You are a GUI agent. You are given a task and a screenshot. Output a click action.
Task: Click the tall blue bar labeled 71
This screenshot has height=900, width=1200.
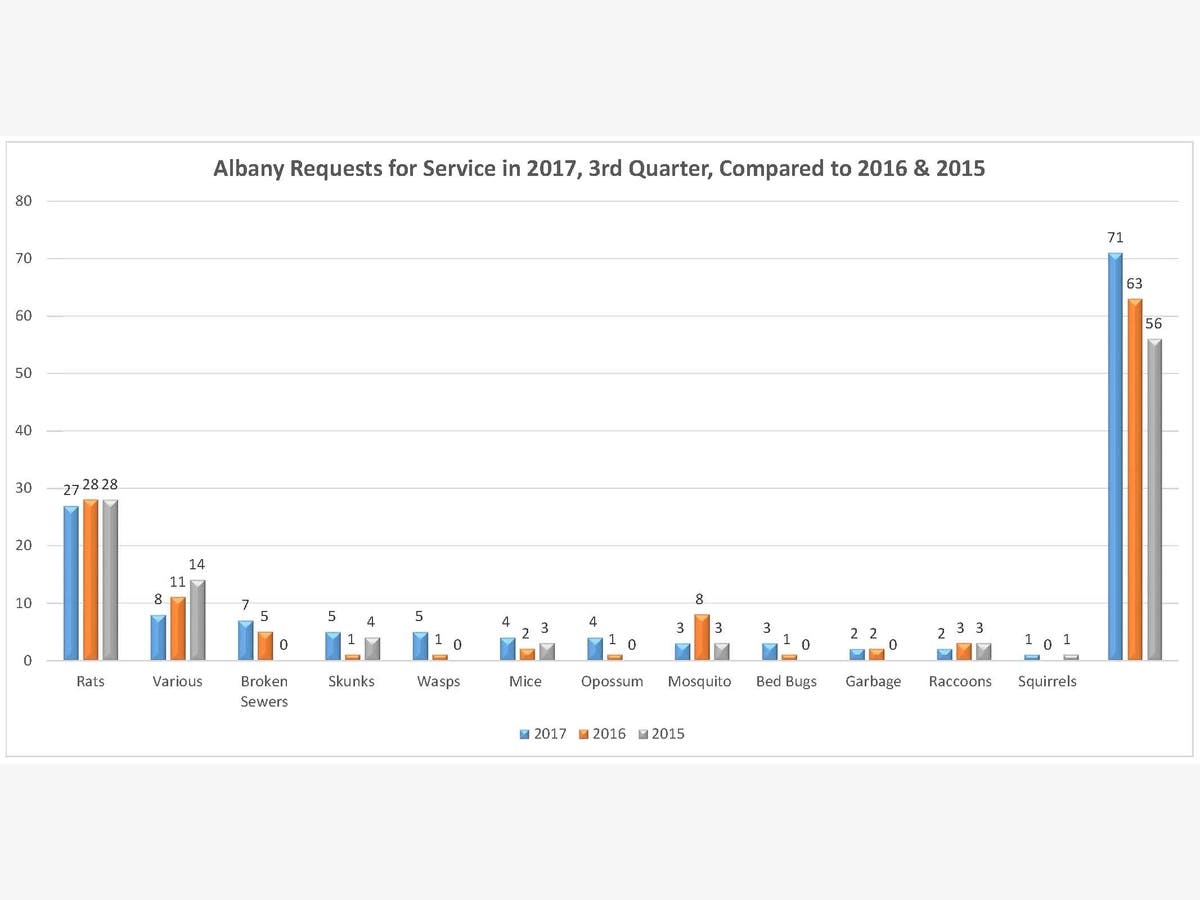[x=1115, y=457]
